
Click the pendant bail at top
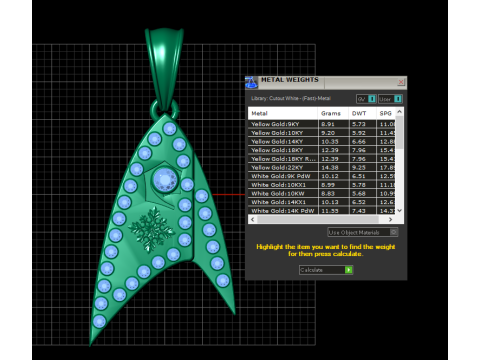point(165,68)
